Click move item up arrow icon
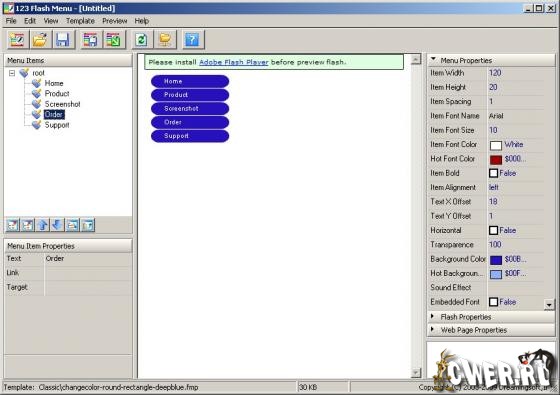Viewport: 560px width, 395px height. pyautogui.click(x=42, y=225)
